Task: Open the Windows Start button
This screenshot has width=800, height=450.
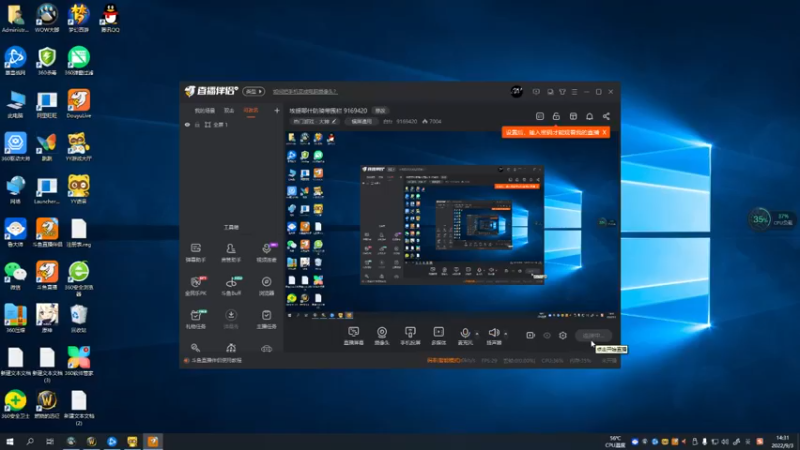Action: pos(10,441)
